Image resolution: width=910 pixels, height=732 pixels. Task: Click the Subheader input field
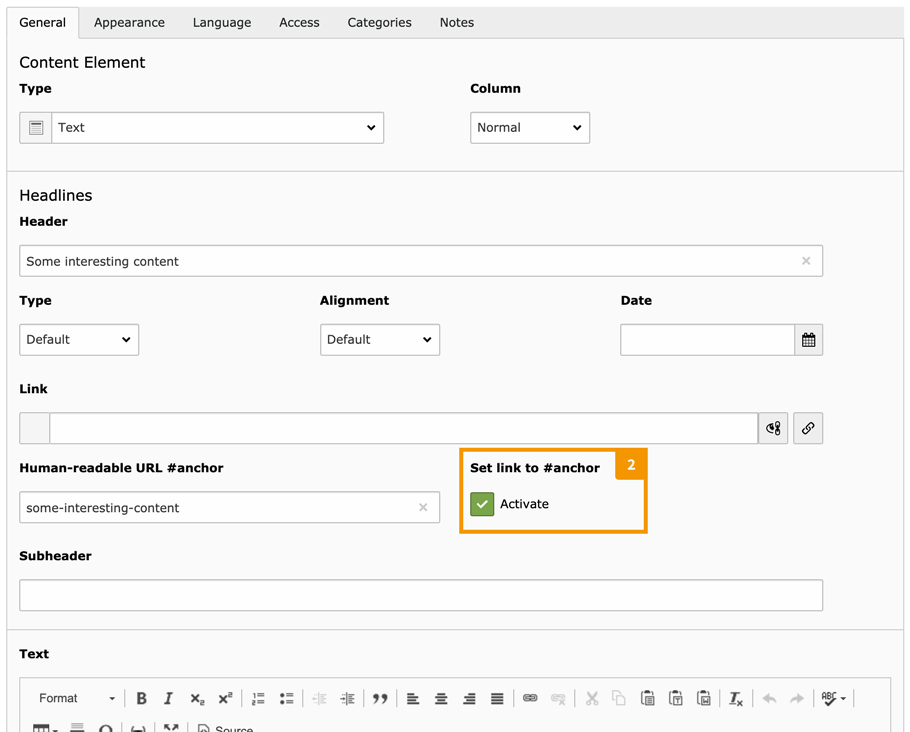[x=421, y=595]
